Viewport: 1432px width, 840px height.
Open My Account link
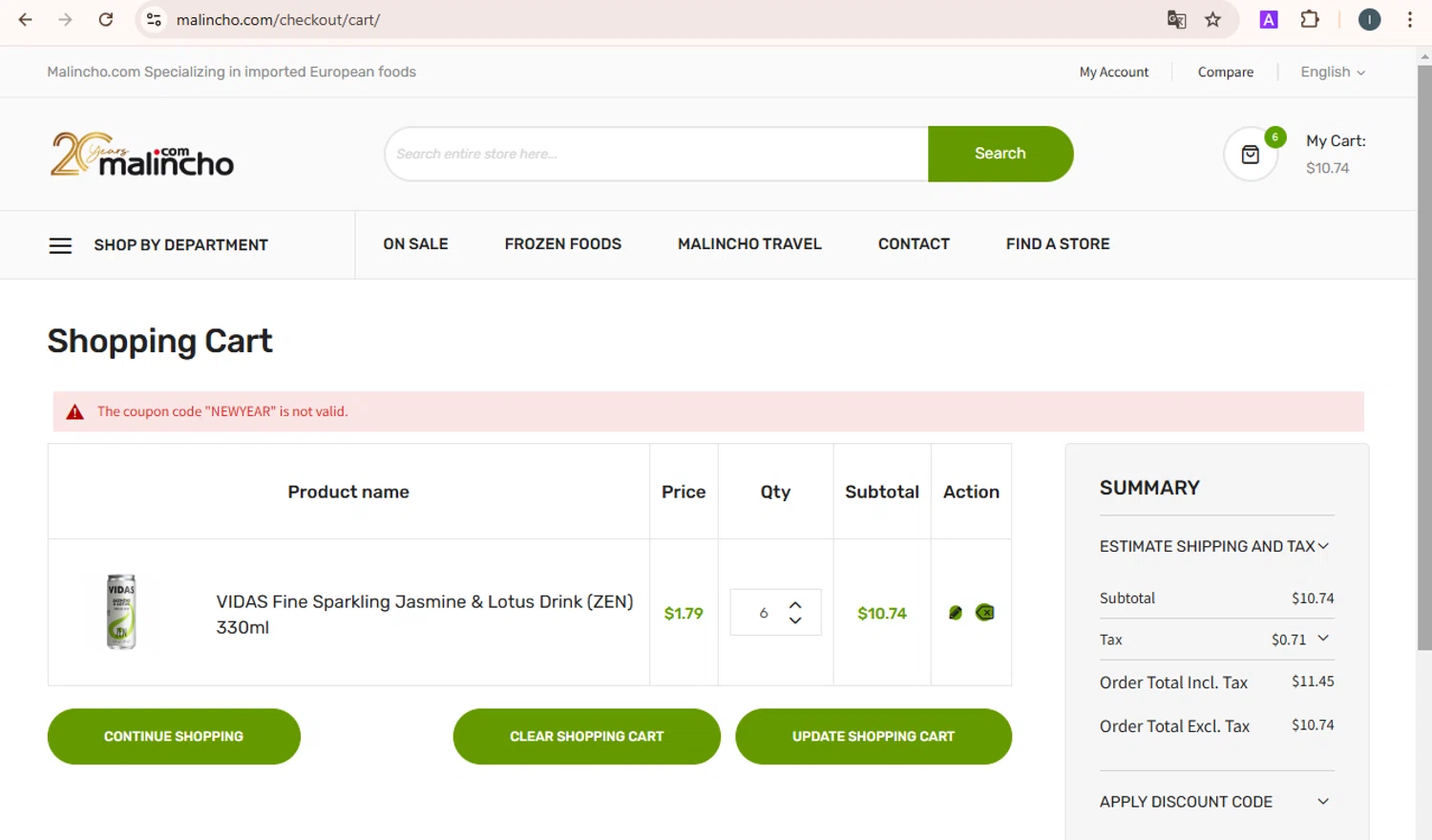tap(1114, 73)
